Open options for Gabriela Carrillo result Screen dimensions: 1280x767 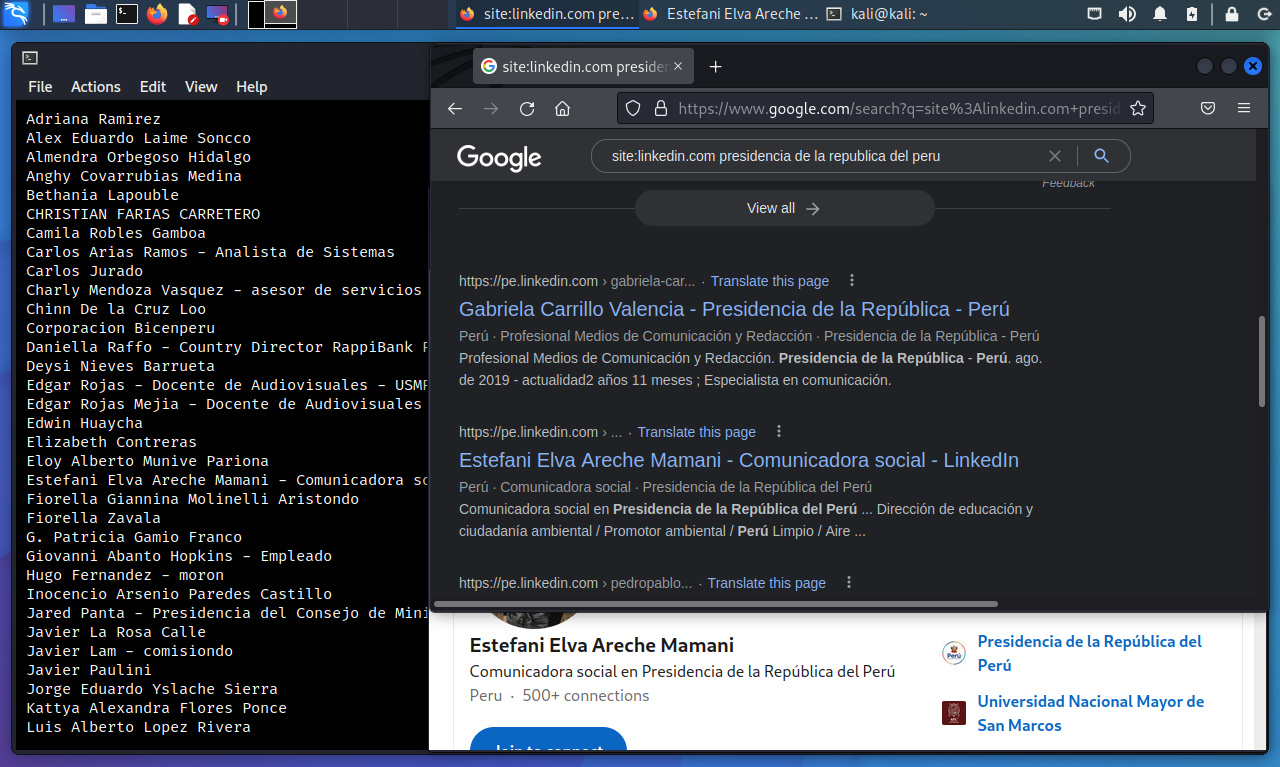tap(852, 281)
